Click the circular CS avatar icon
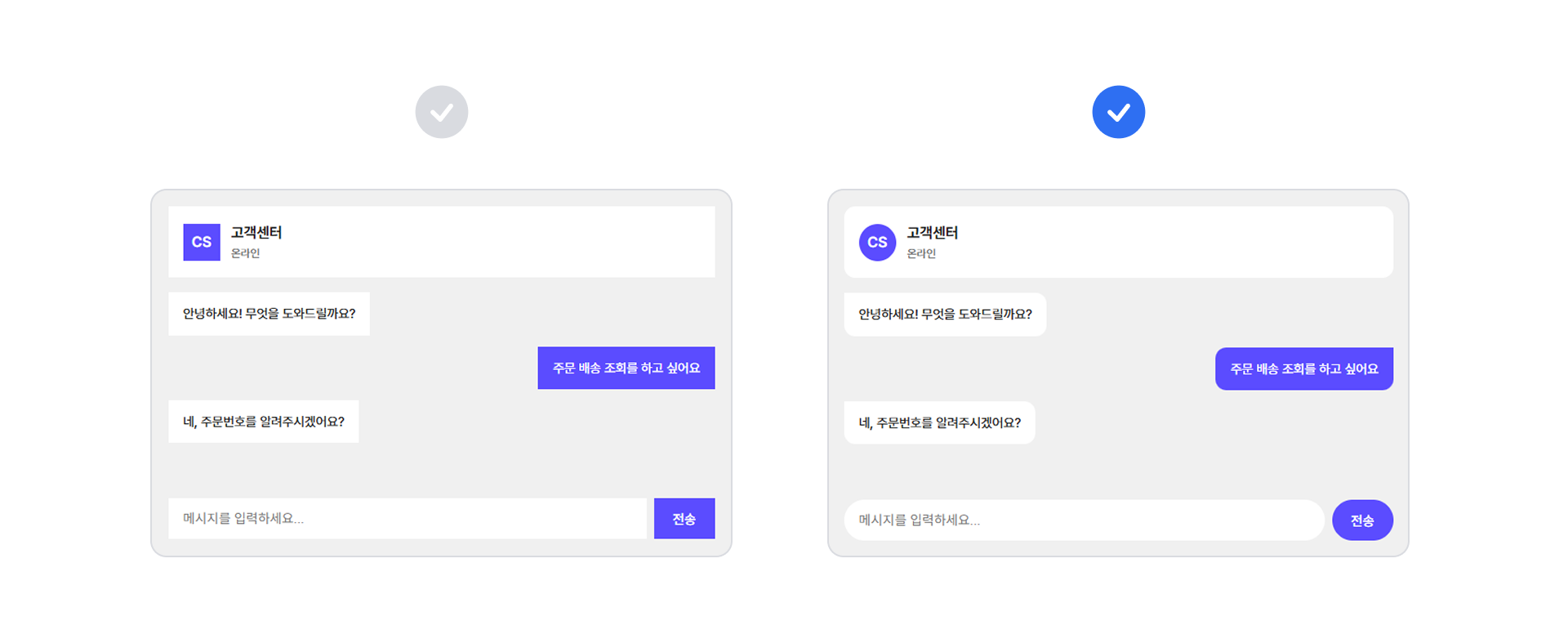Image resolution: width=1568 pixels, height=639 pixels. pyautogui.click(x=877, y=243)
